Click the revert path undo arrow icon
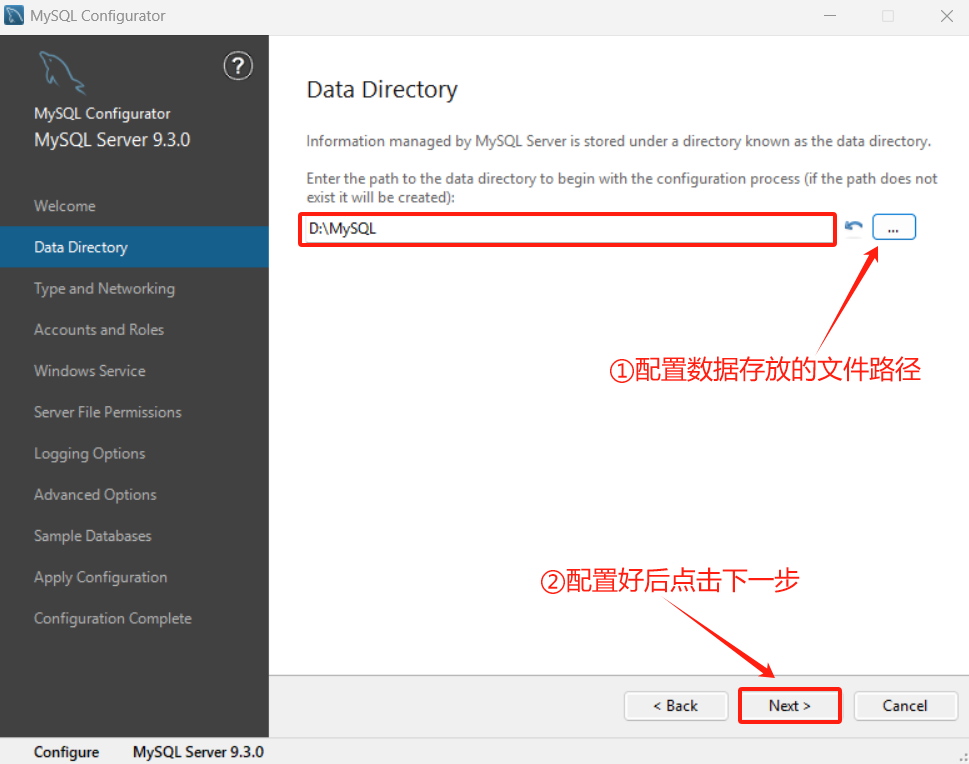969x764 pixels. (853, 227)
